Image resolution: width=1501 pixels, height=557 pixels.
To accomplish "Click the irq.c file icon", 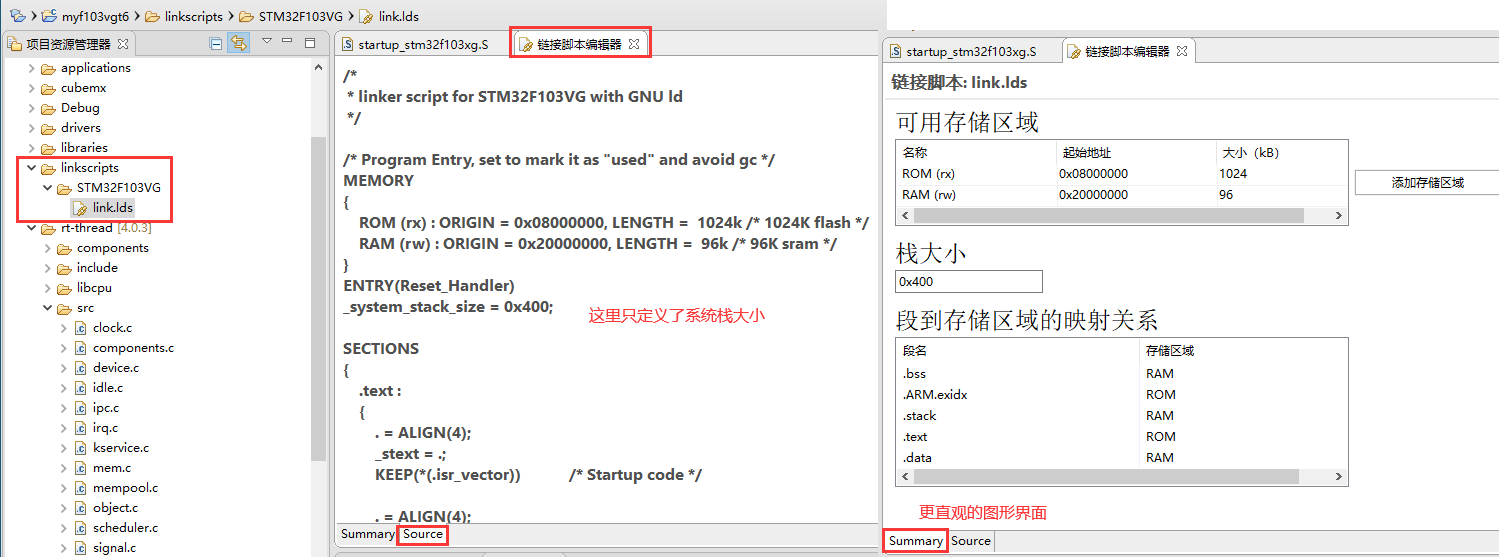I will click(80, 428).
